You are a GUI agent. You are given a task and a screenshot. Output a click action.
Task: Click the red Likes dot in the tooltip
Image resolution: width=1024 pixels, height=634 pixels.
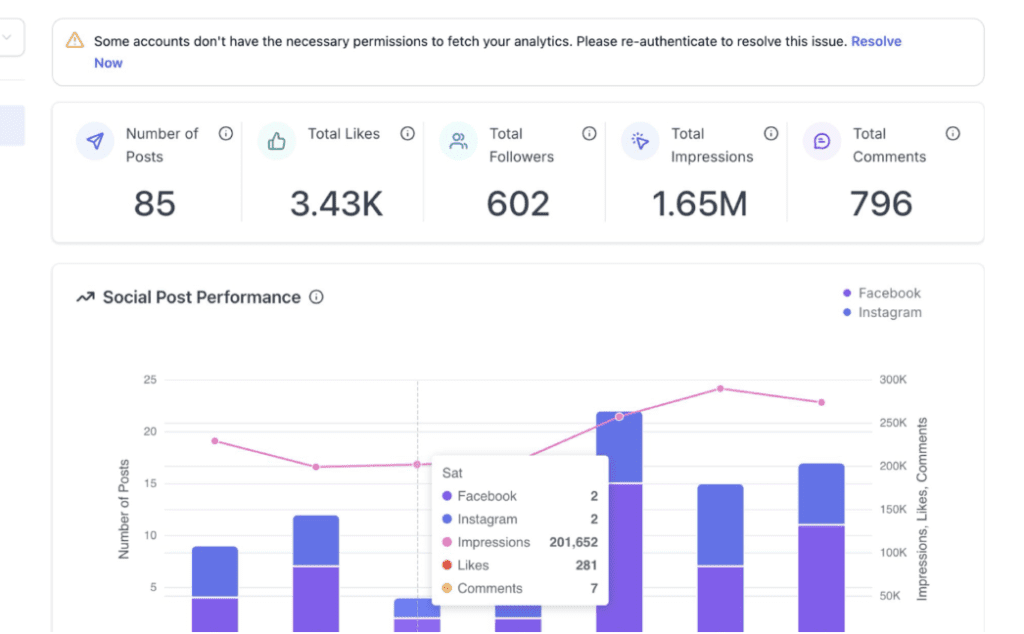447,565
